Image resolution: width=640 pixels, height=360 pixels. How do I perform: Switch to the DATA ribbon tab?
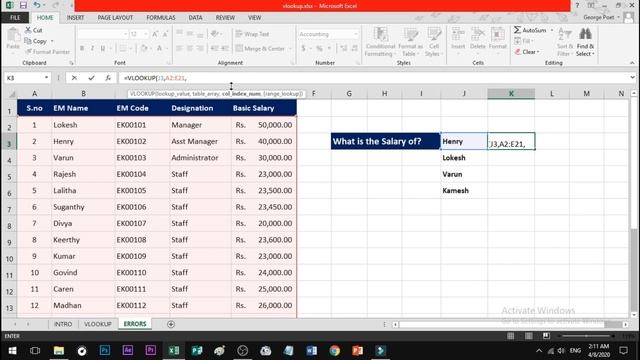pyautogui.click(x=195, y=18)
